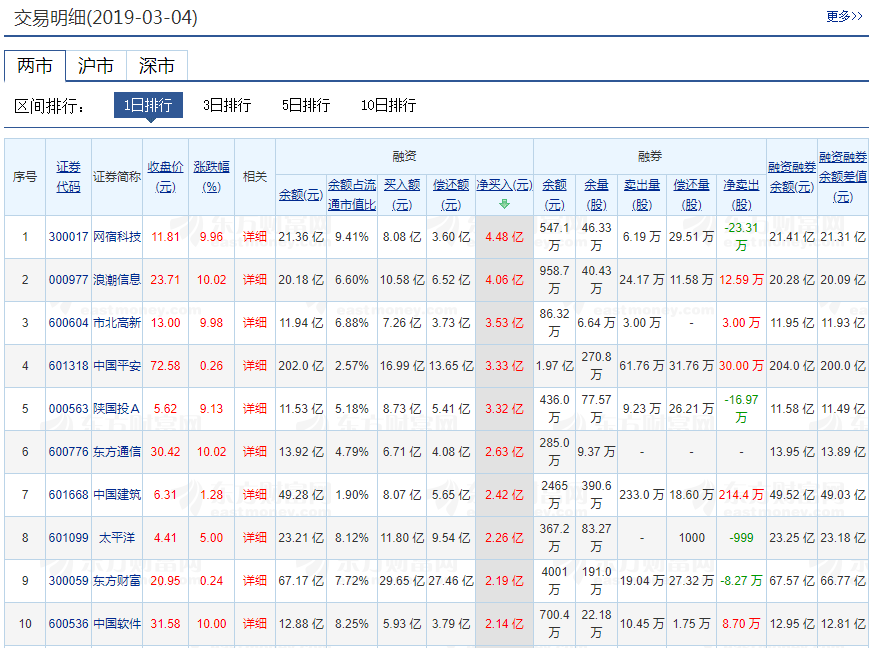Open 详细 details for 中国平安
Image resolution: width=874 pixels, height=648 pixels.
click(x=255, y=366)
